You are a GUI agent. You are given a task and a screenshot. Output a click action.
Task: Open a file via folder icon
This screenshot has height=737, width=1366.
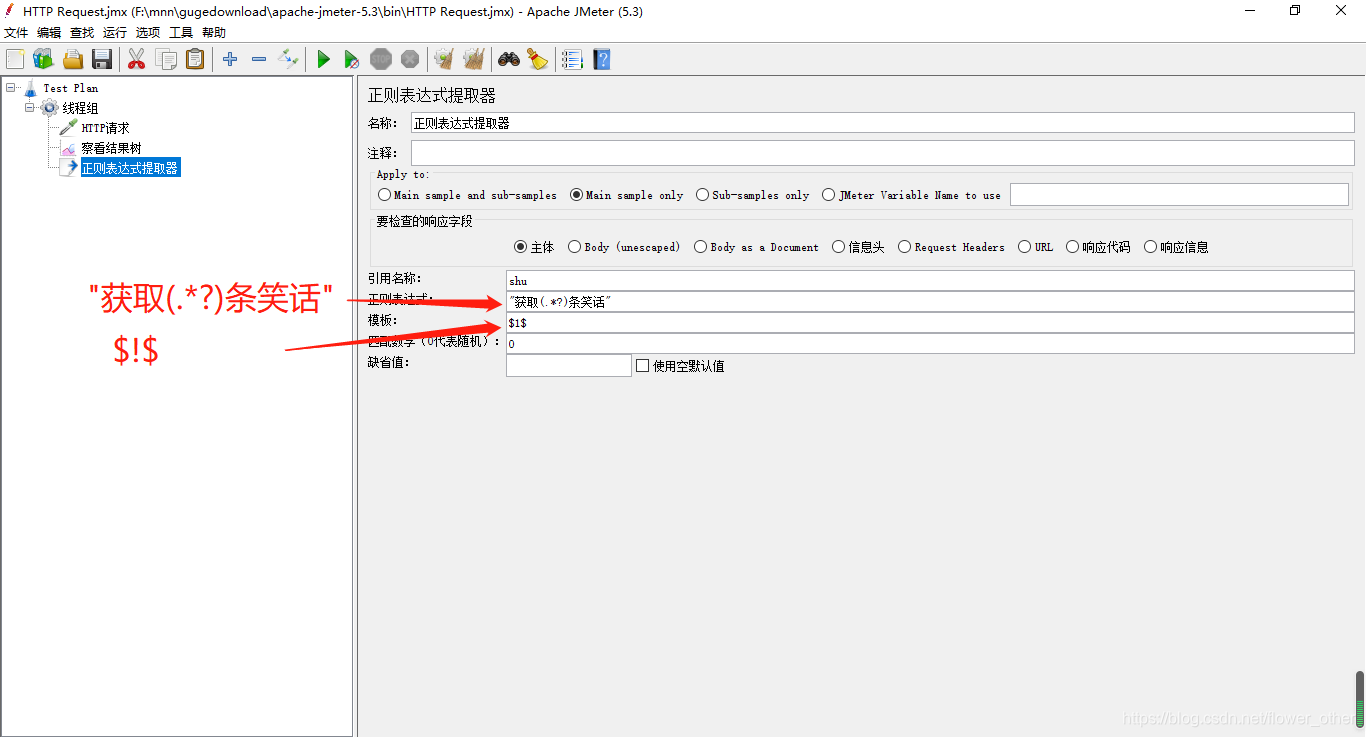(73, 60)
